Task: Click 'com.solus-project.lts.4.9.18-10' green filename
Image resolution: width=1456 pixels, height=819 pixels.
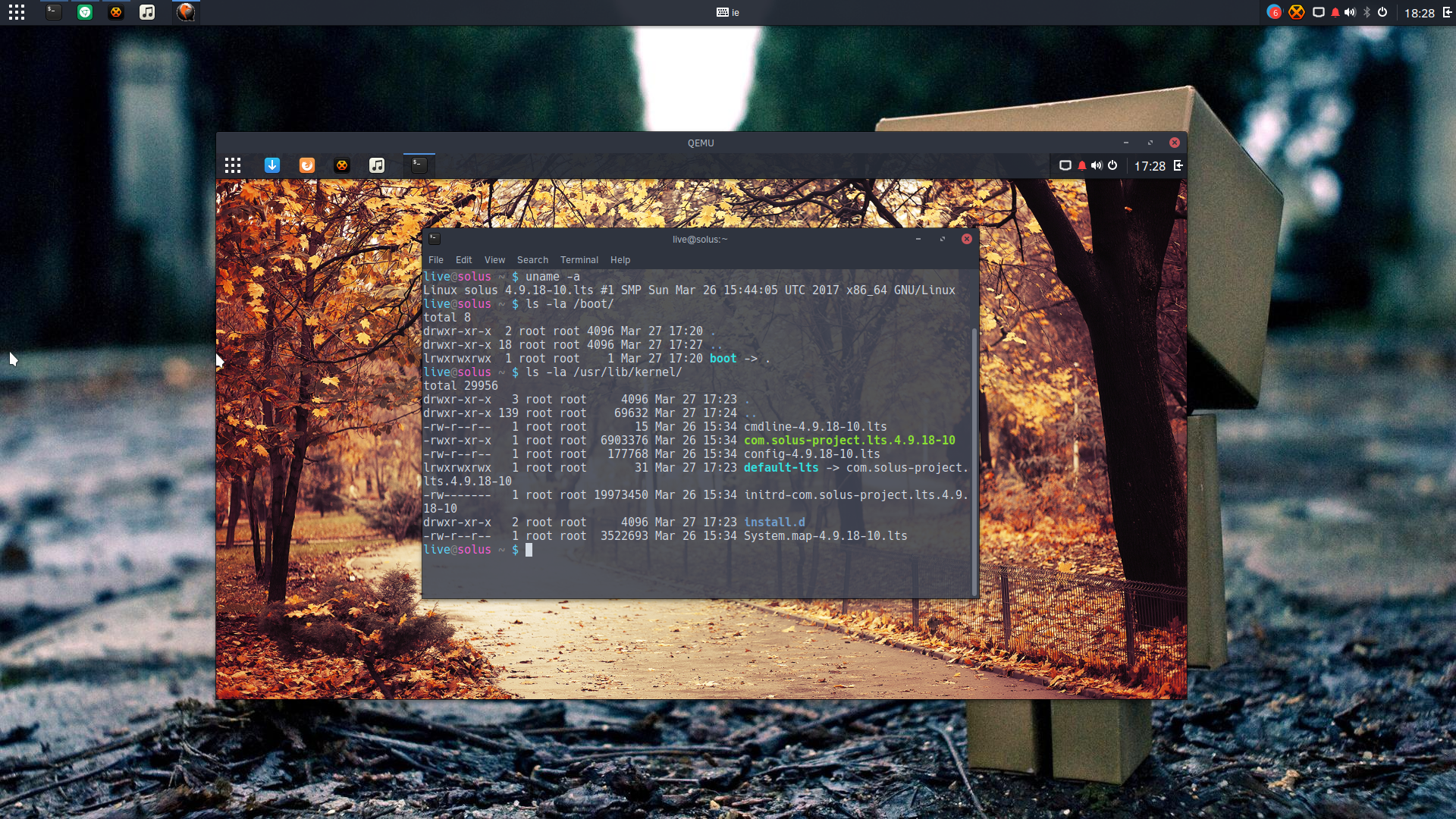Action: tap(849, 441)
